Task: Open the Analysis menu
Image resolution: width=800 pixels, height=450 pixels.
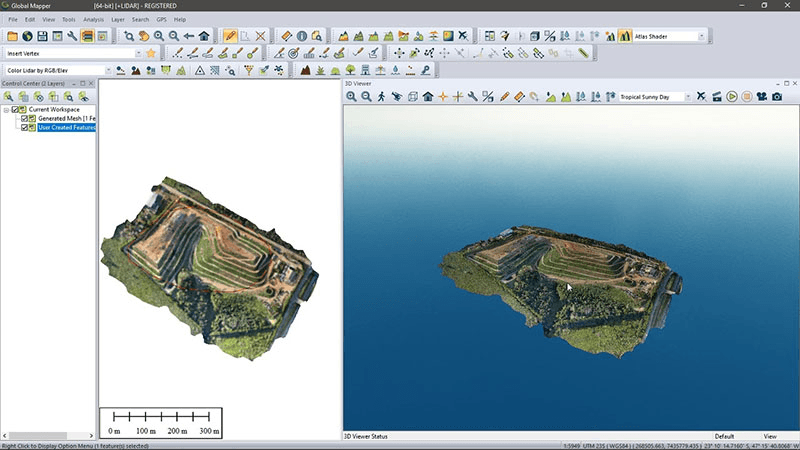Action: pos(93,19)
